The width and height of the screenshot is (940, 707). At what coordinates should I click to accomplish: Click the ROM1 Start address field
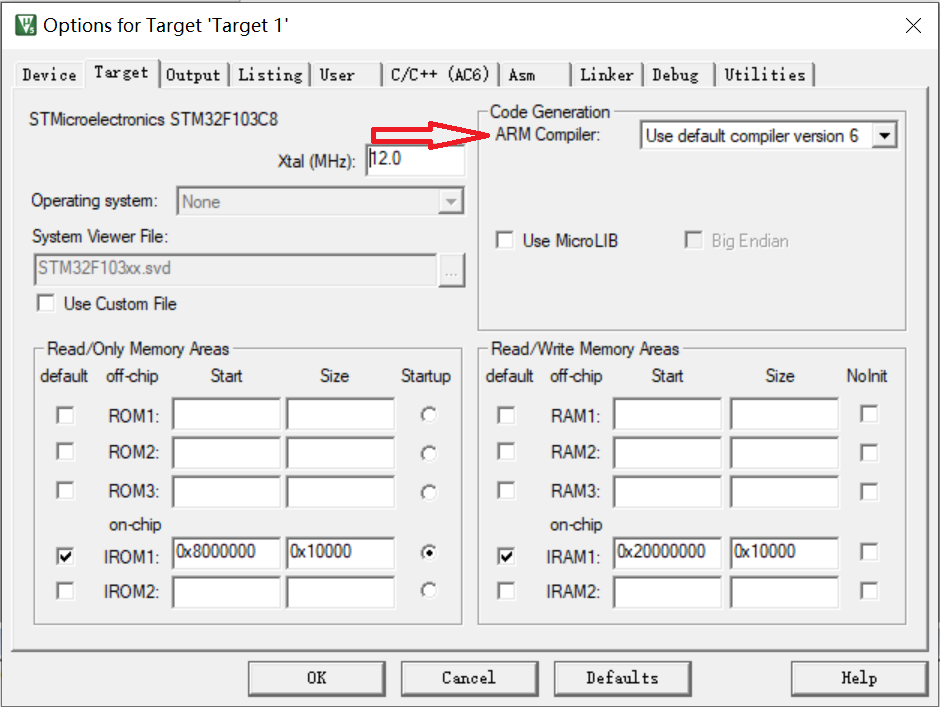pyautogui.click(x=226, y=414)
